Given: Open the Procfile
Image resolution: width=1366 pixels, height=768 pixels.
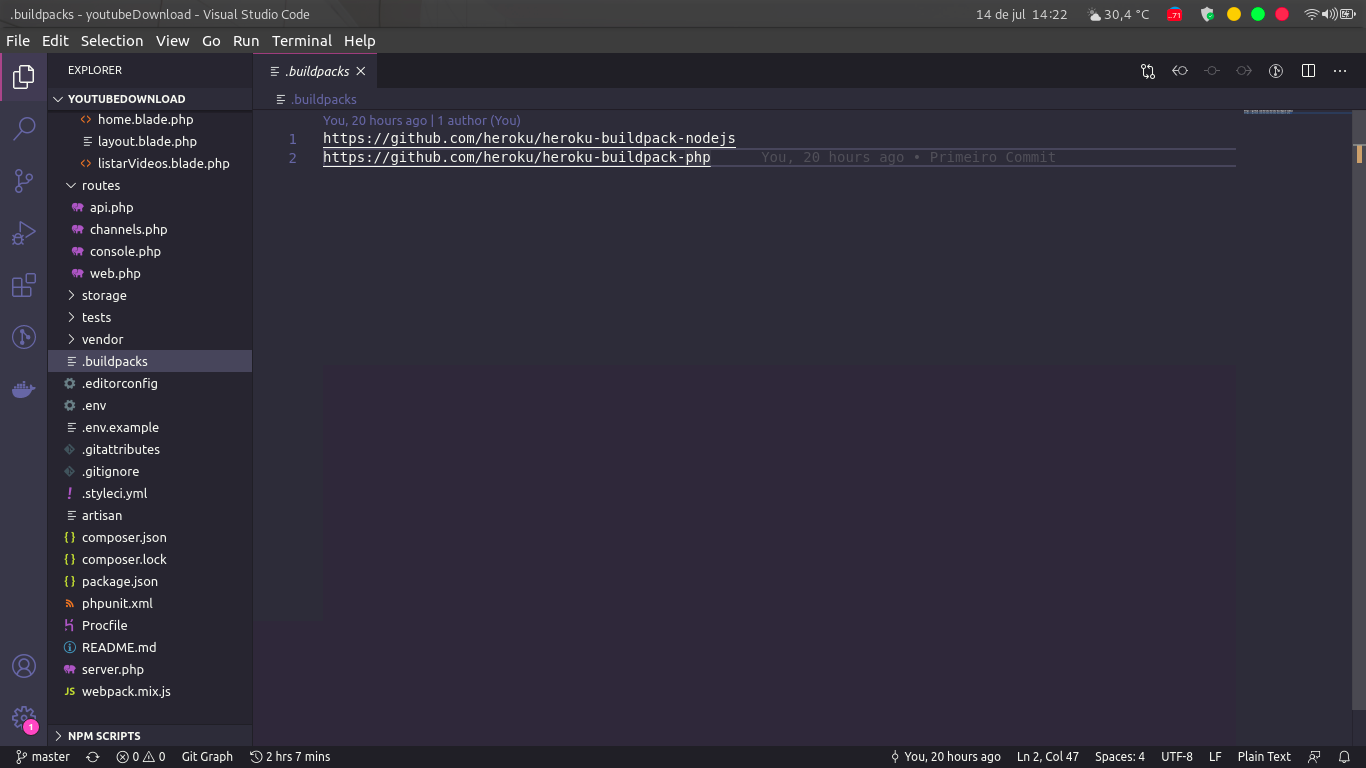Looking at the screenshot, I should pos(150,625).
